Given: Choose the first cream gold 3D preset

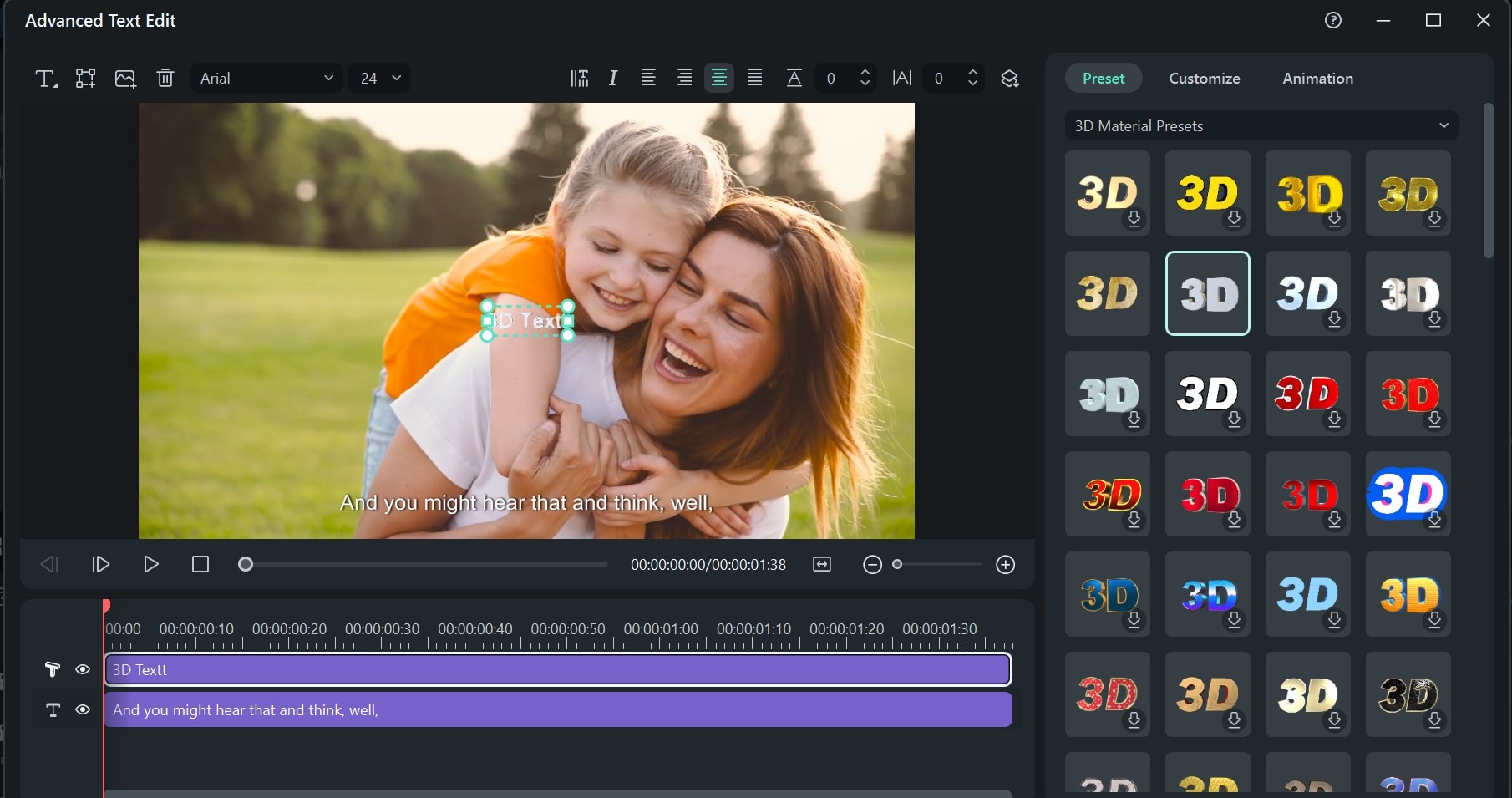Looking at the screenshot, I should pos(1108,193).
